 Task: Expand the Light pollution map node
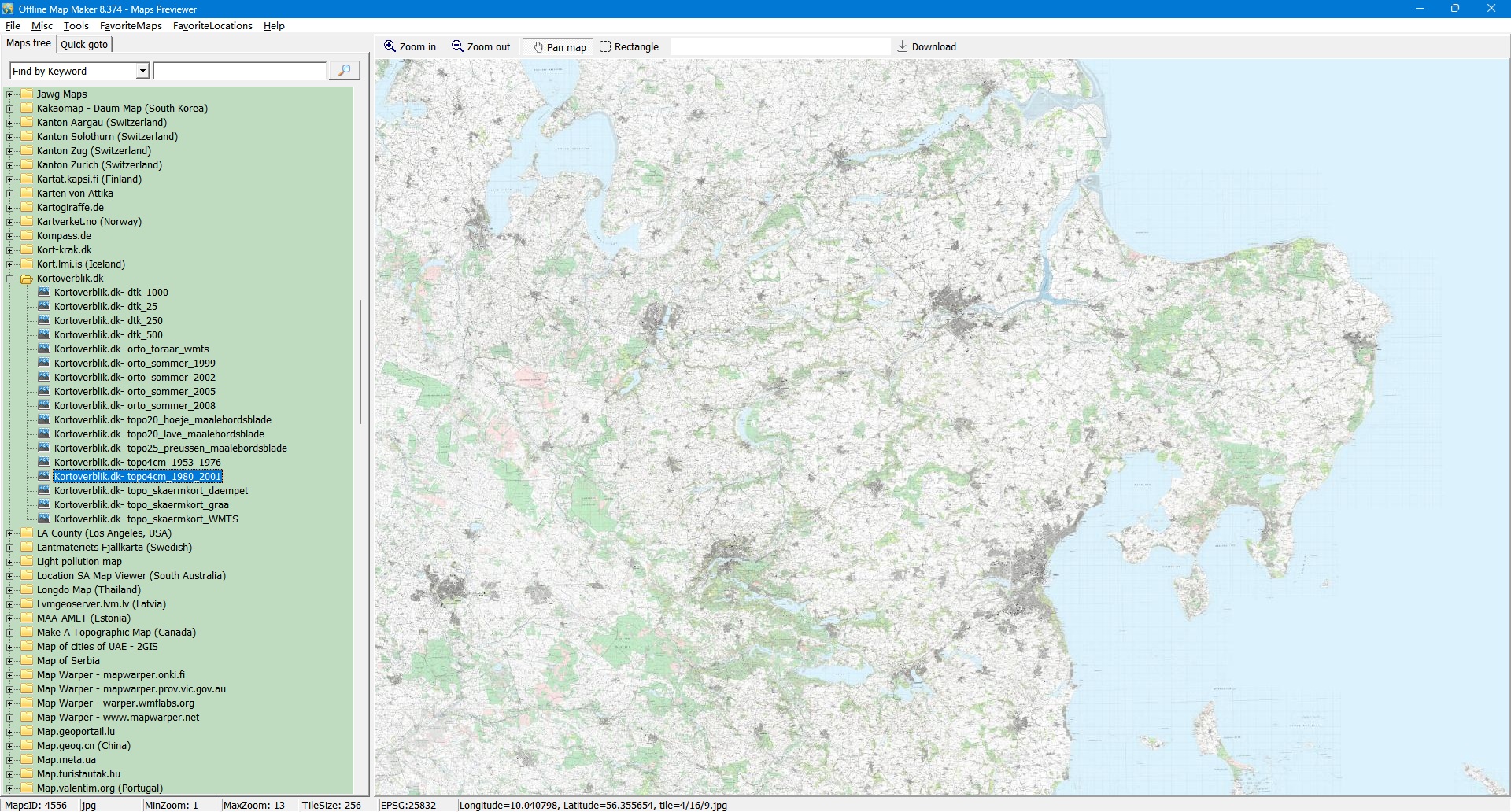pos(10,562)
